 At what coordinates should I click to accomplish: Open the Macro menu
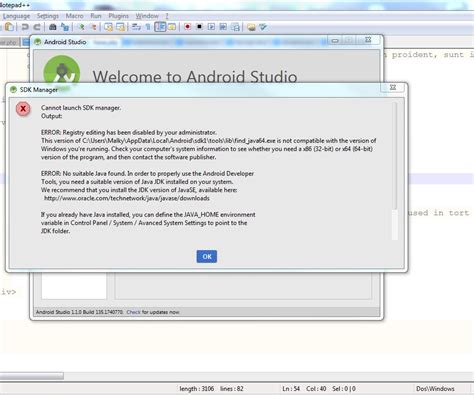tap(74, 16)
